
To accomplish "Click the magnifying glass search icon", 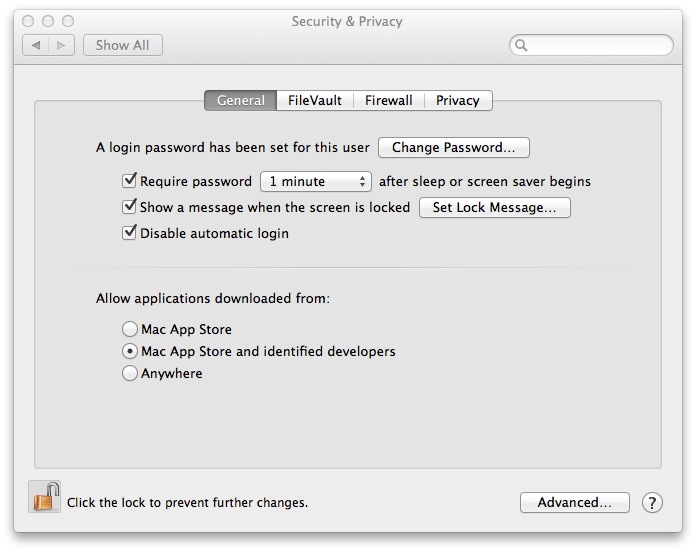I will pyautogui.click(x=521, y=45).
